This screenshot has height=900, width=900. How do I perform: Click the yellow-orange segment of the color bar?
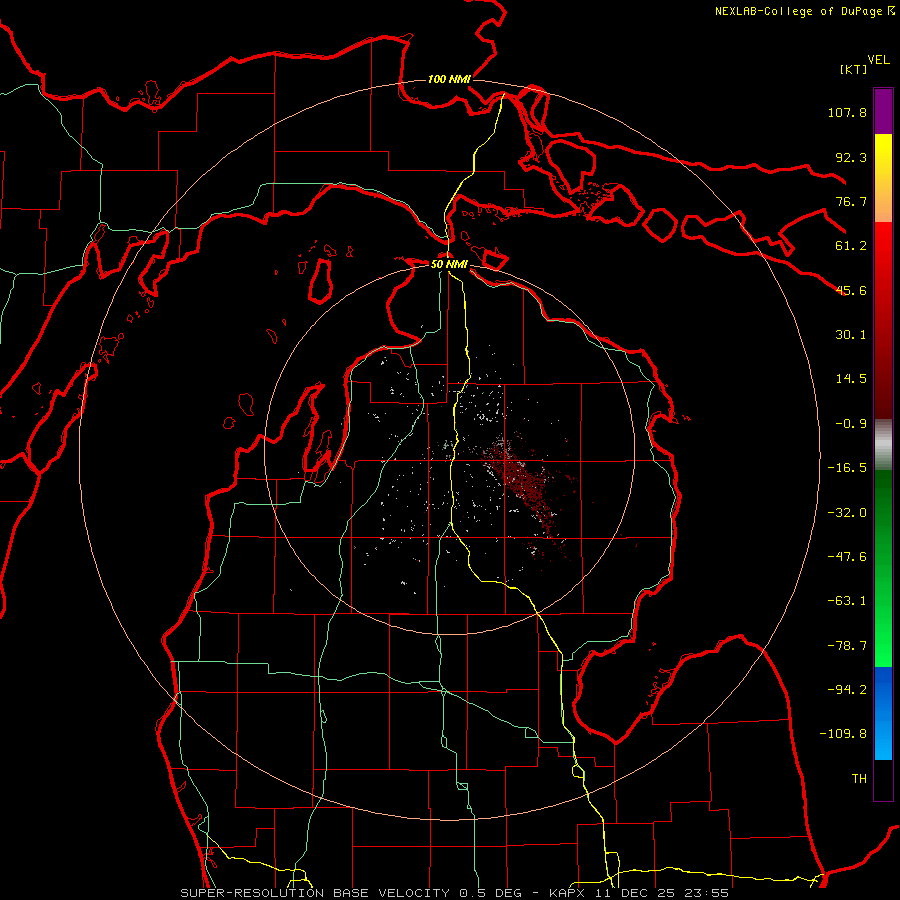(883, 178)
